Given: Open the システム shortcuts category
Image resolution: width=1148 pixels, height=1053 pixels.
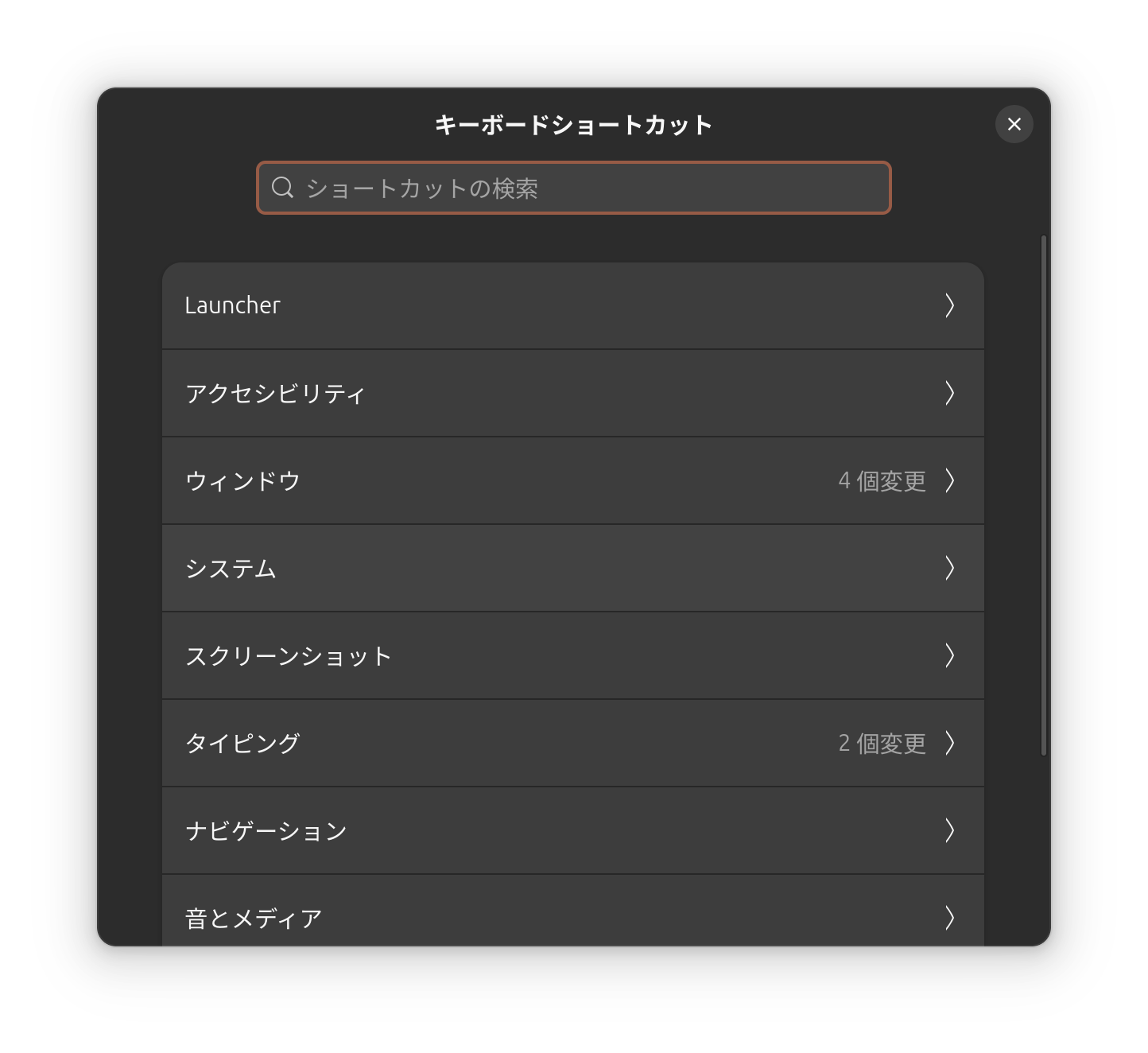Looking at the screenshot, I should 573,568.
